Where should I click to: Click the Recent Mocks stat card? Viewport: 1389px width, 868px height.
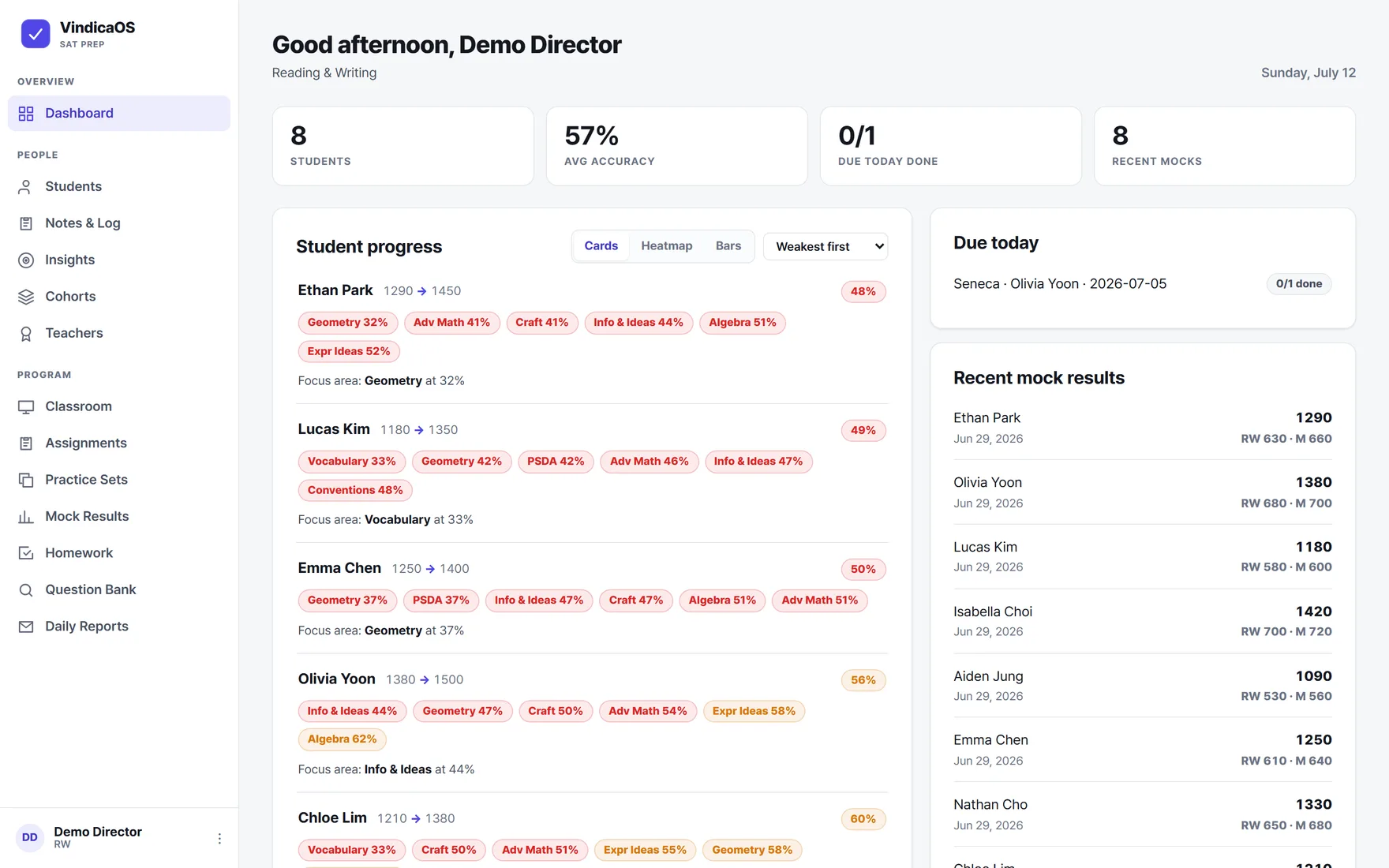tap(1225, 146)
